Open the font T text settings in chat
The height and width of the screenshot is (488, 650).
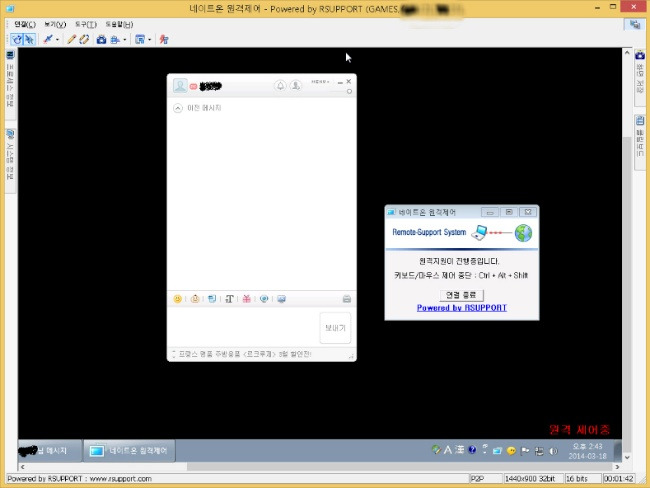229,299
